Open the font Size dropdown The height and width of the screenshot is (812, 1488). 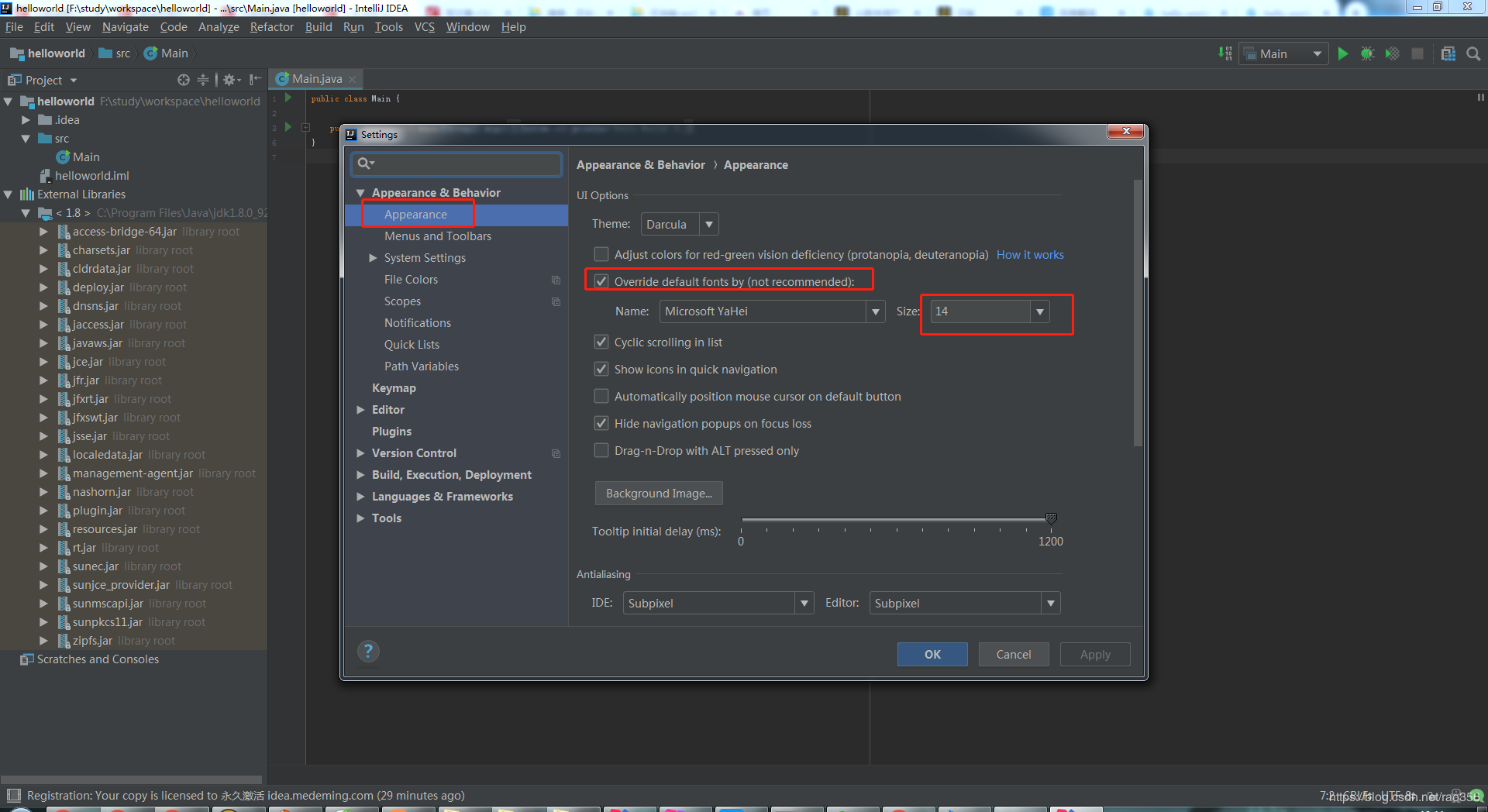click(x=990, y=311)
